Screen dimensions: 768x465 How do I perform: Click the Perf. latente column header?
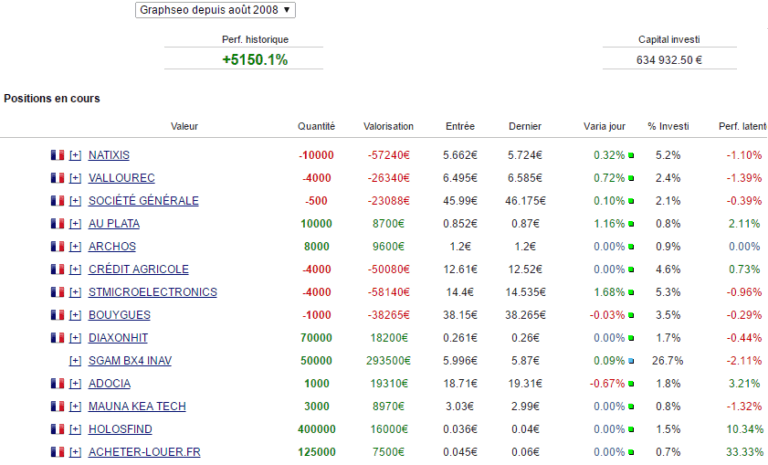click(x=742, y=127)
